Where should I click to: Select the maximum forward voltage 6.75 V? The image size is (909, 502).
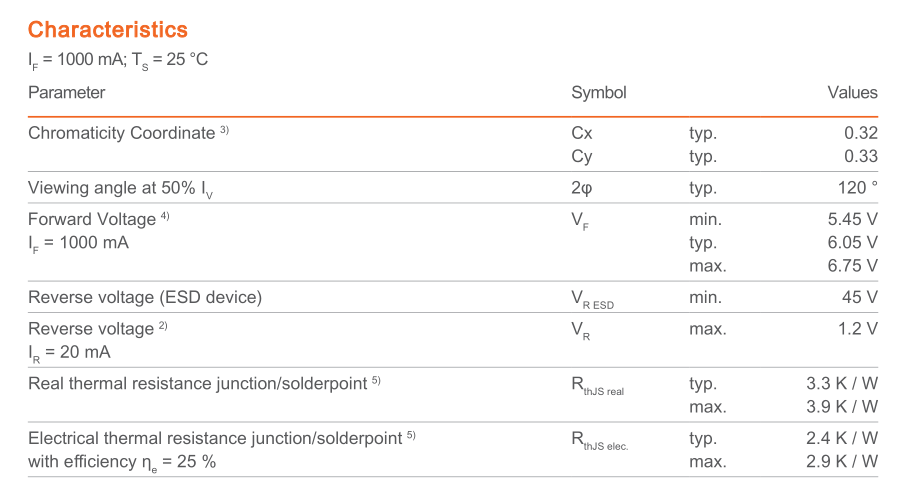[x=852, y=266]
